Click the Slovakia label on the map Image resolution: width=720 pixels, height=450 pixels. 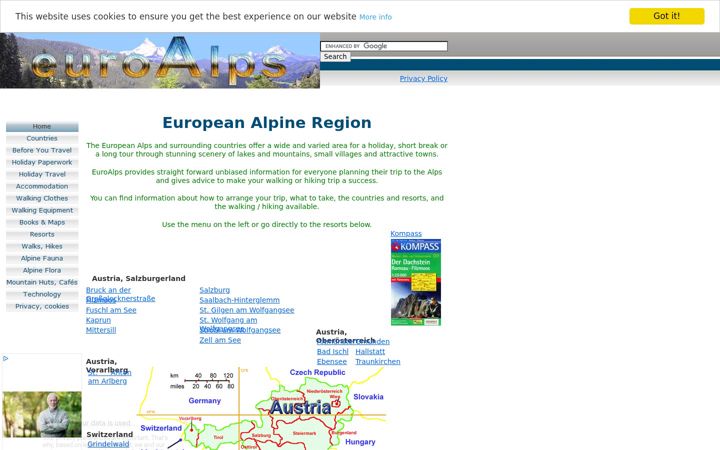click(x=368, y=397)
